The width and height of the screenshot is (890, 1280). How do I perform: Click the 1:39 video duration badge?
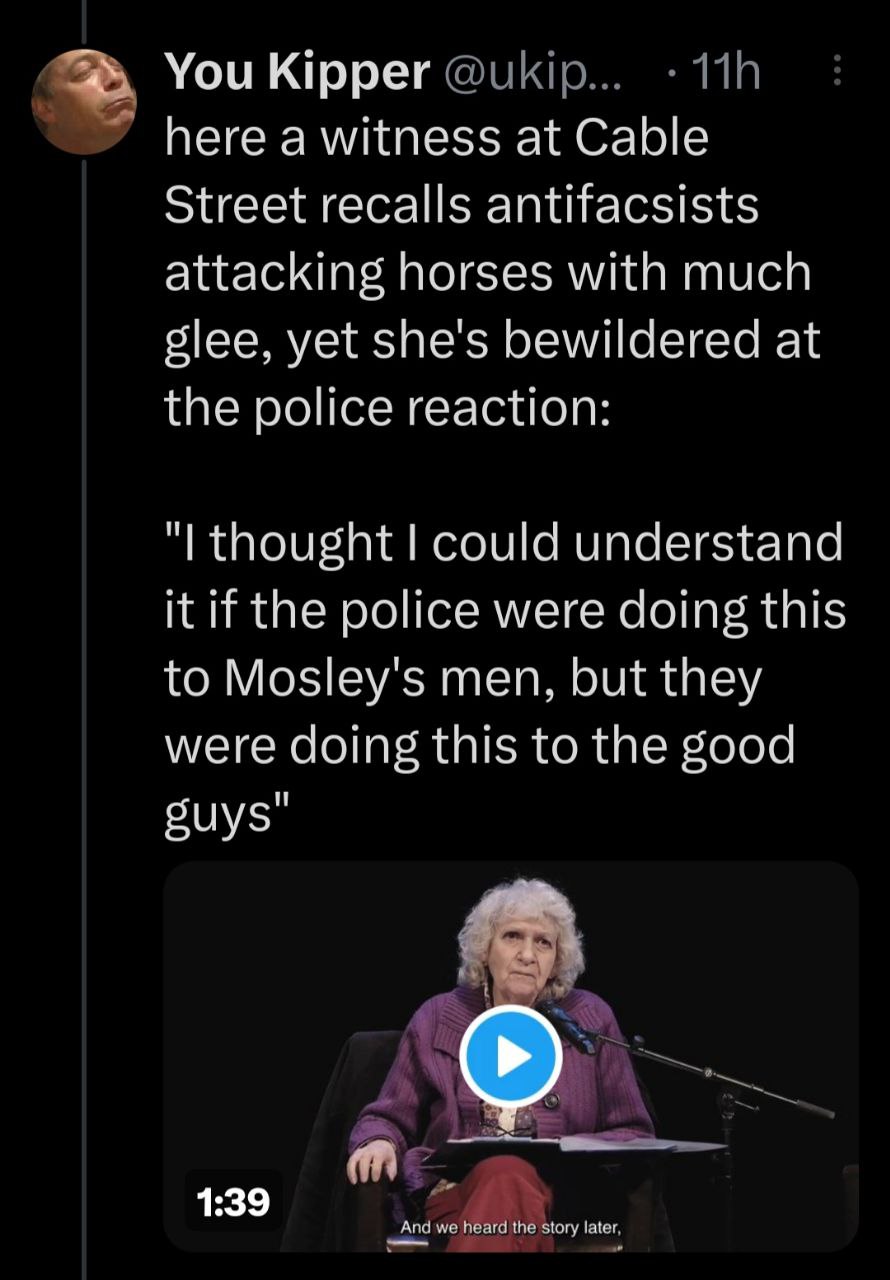[x=234, y=1201]
